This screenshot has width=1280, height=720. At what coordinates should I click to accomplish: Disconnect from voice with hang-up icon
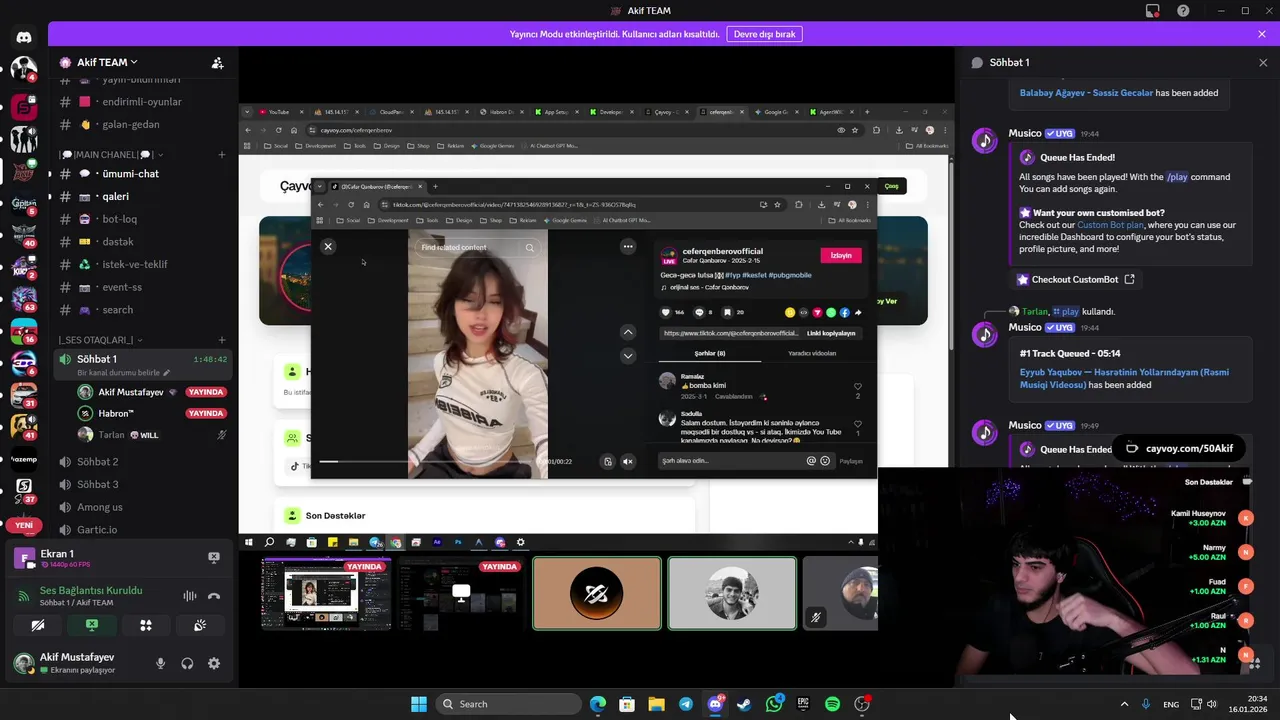(x=213, y=596)
